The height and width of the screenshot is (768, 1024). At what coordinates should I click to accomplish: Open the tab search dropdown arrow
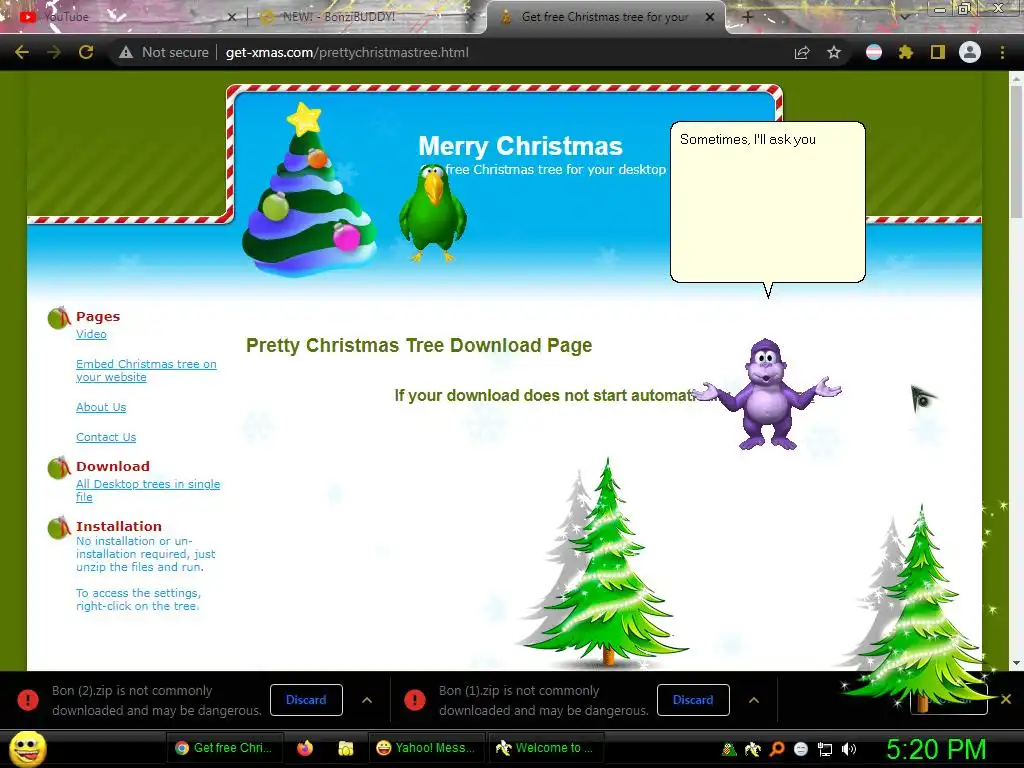tap(904, 17)
